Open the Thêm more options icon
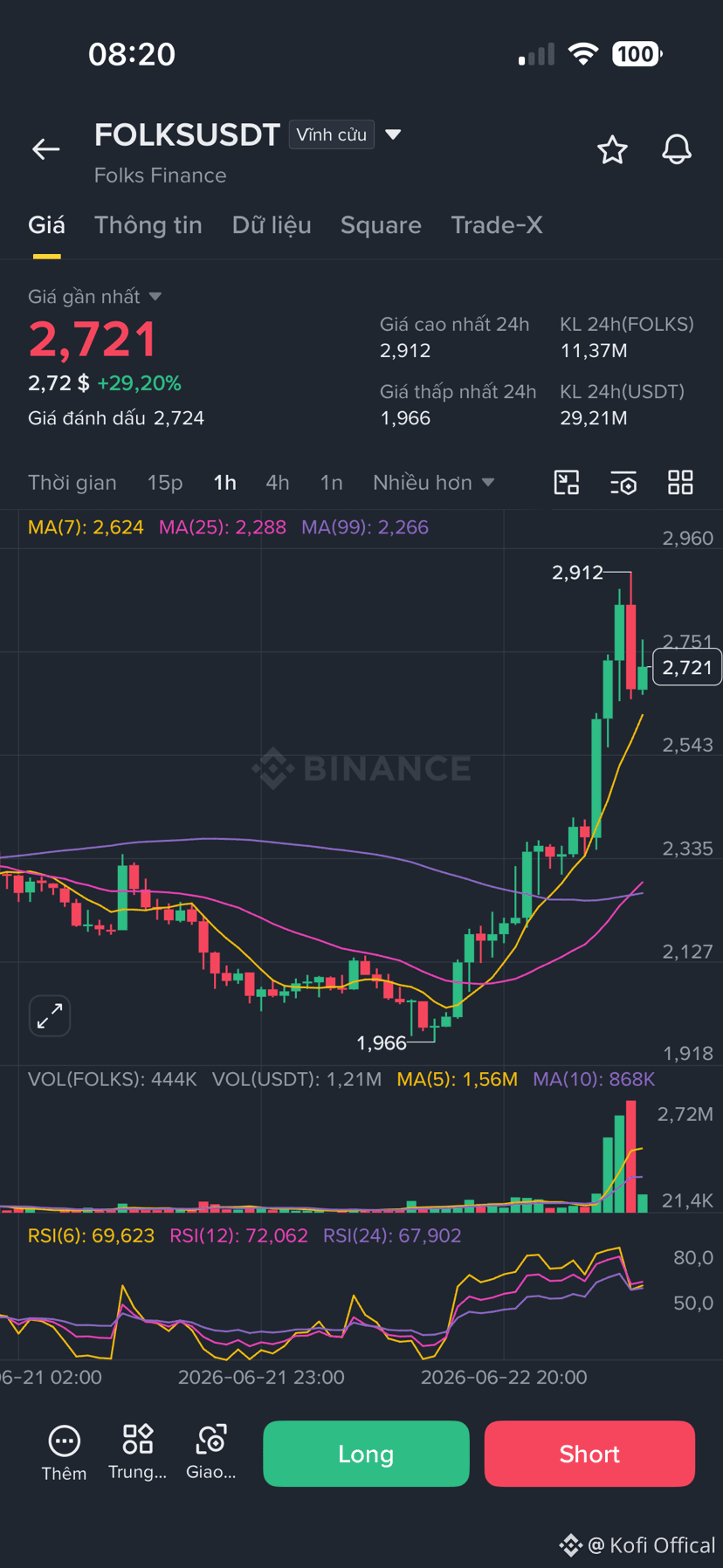The image size is (723, 1568). pos(64,1453)
